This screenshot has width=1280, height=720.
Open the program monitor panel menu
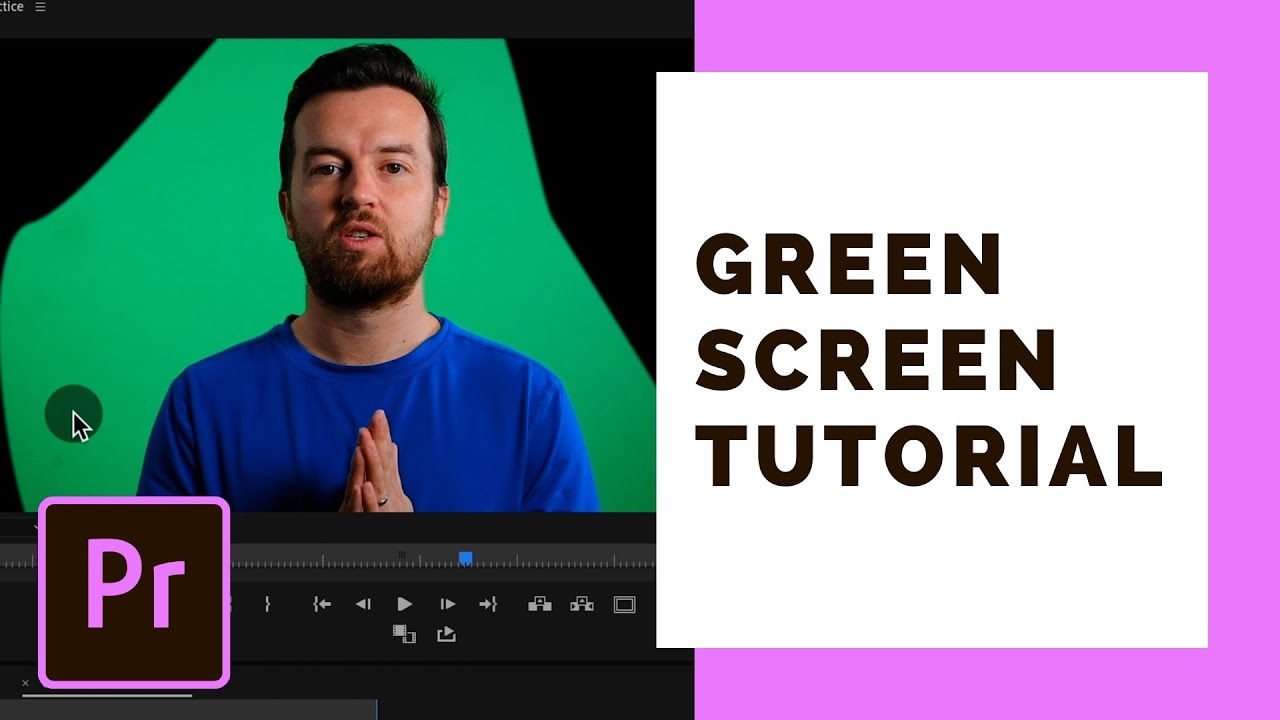(40, 7)
